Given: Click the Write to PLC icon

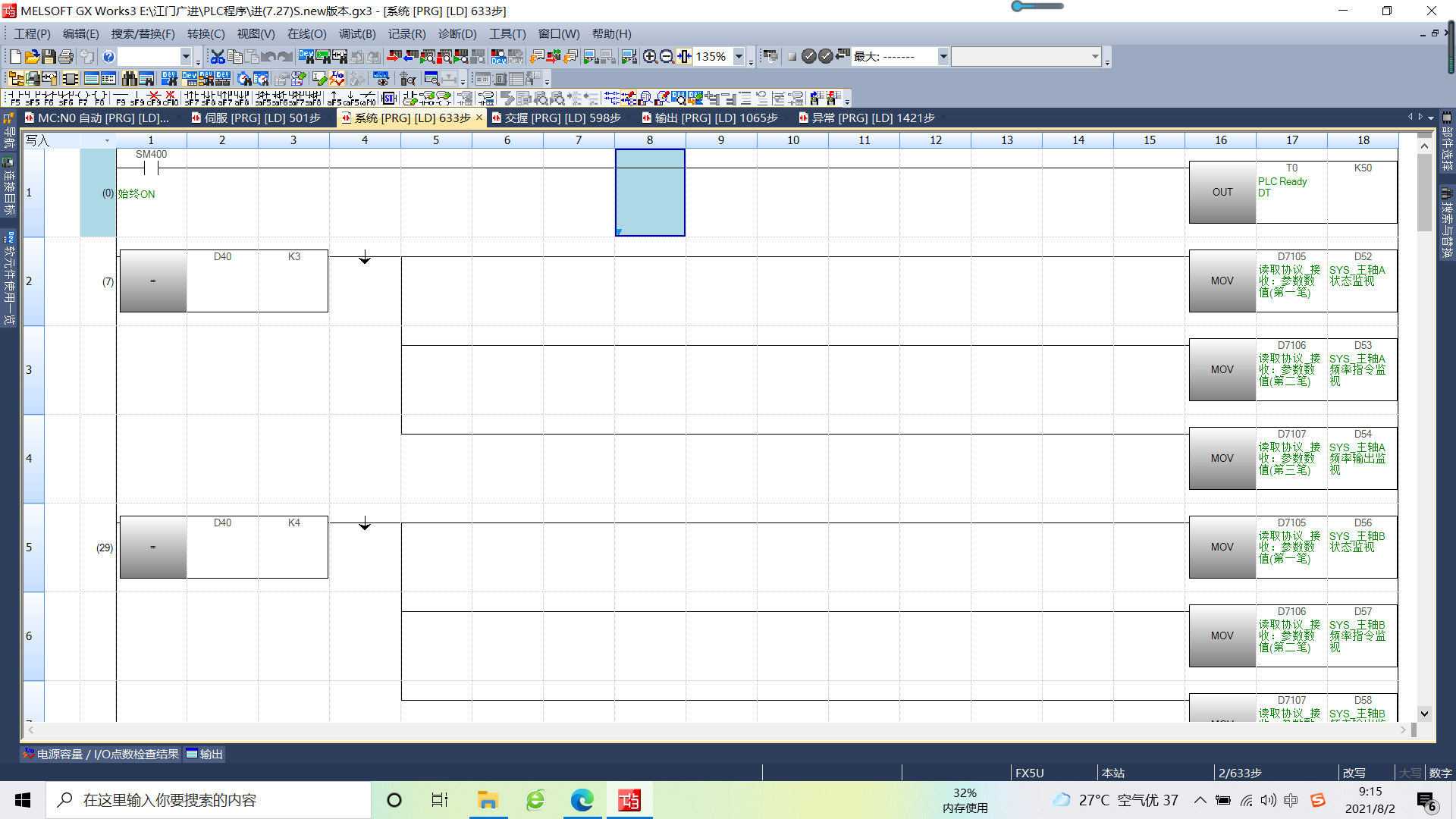Looking at the screenshot, I should 394,57.
